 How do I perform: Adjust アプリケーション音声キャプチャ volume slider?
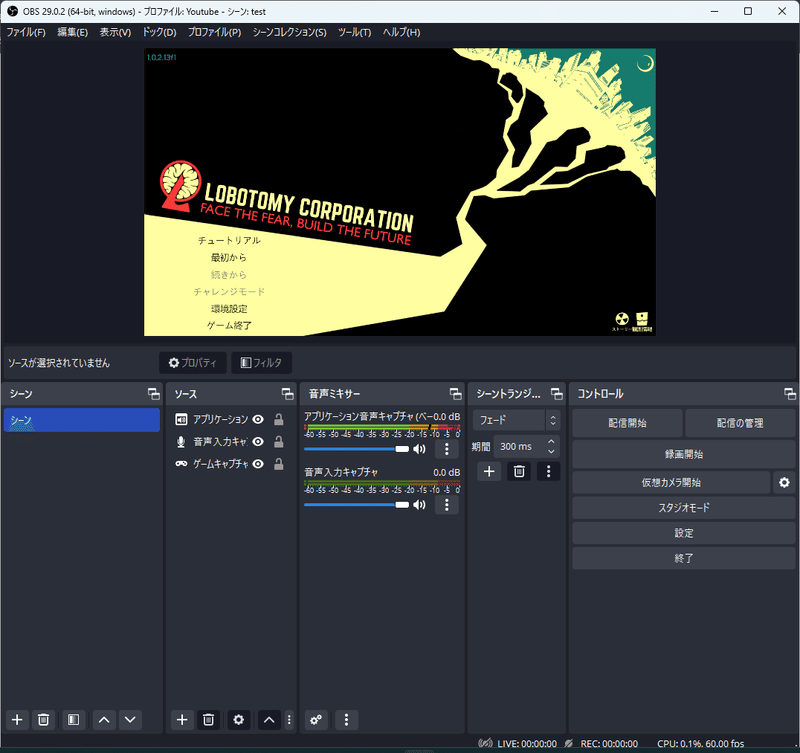(x=356, y=449)
